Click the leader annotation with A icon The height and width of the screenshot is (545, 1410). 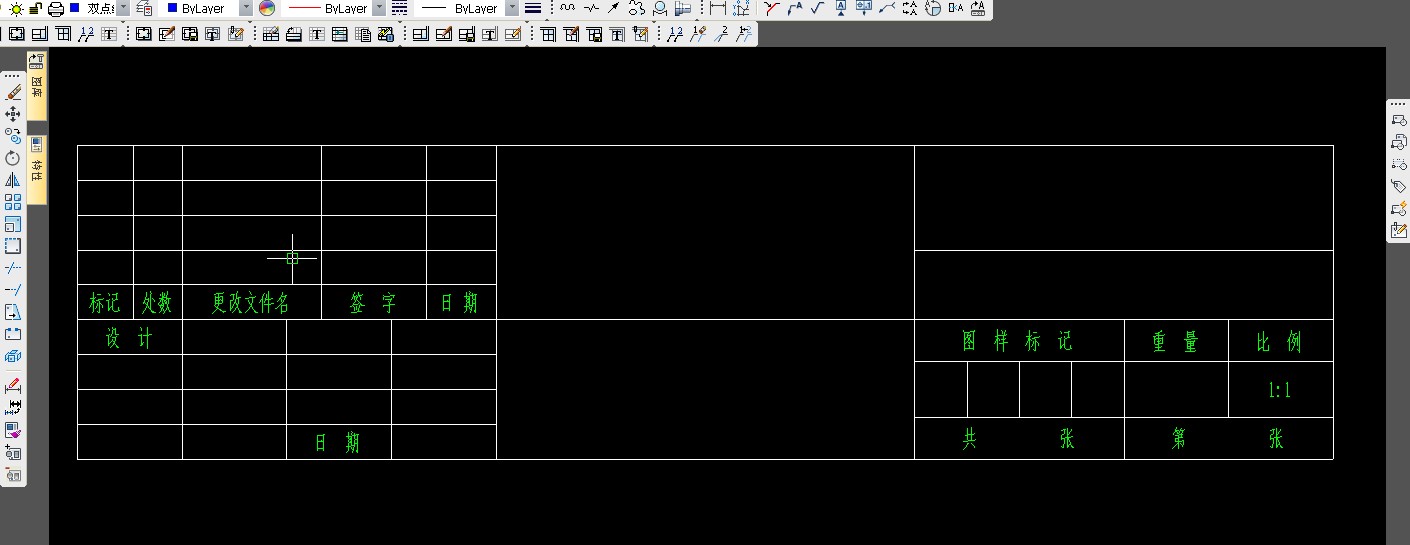[795, 8]
